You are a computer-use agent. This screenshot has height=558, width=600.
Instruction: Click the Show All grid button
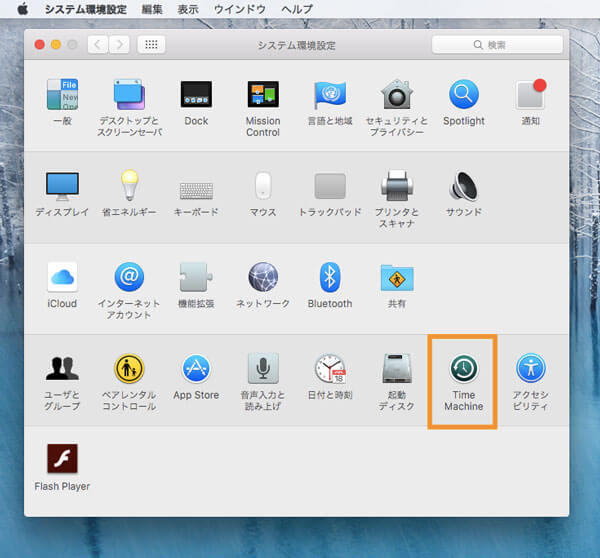(151, 44)
